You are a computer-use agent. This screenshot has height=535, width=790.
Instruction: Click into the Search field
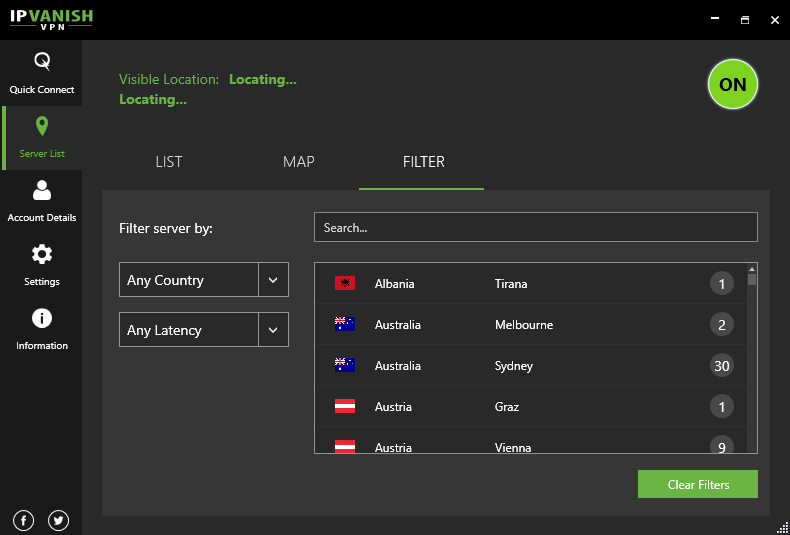click(x=535, y=228)
